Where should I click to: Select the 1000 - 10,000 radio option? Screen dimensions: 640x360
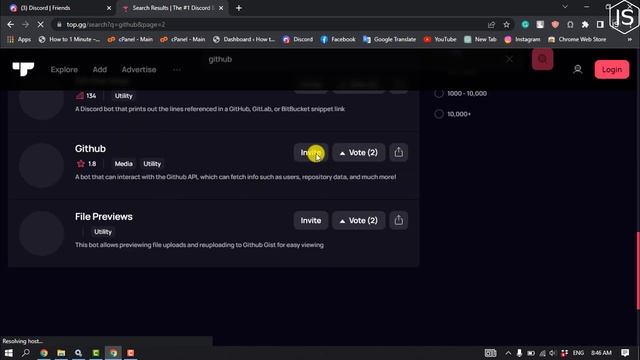coord(439,93)
